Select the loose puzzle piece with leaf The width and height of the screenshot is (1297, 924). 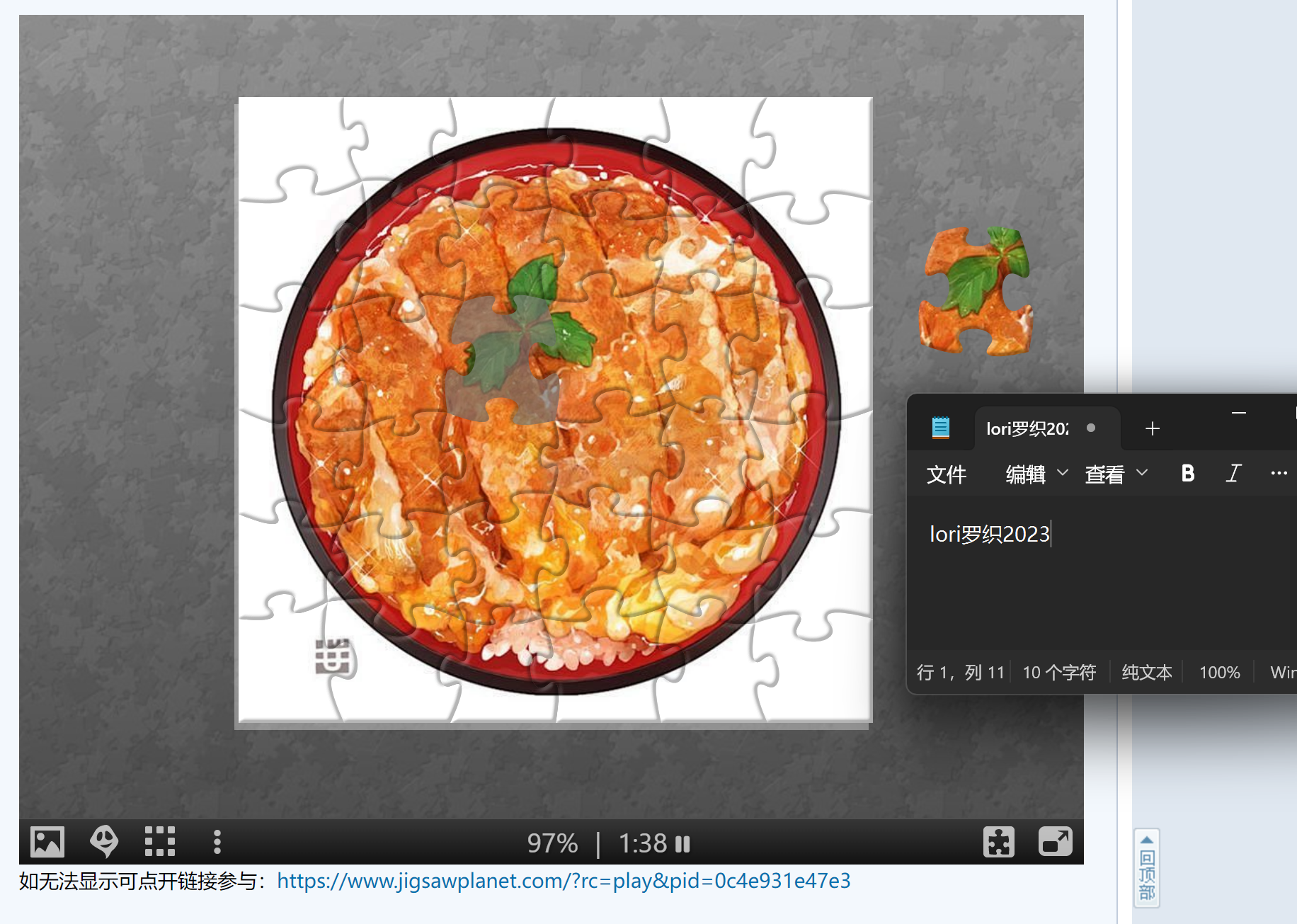[976, 291]
